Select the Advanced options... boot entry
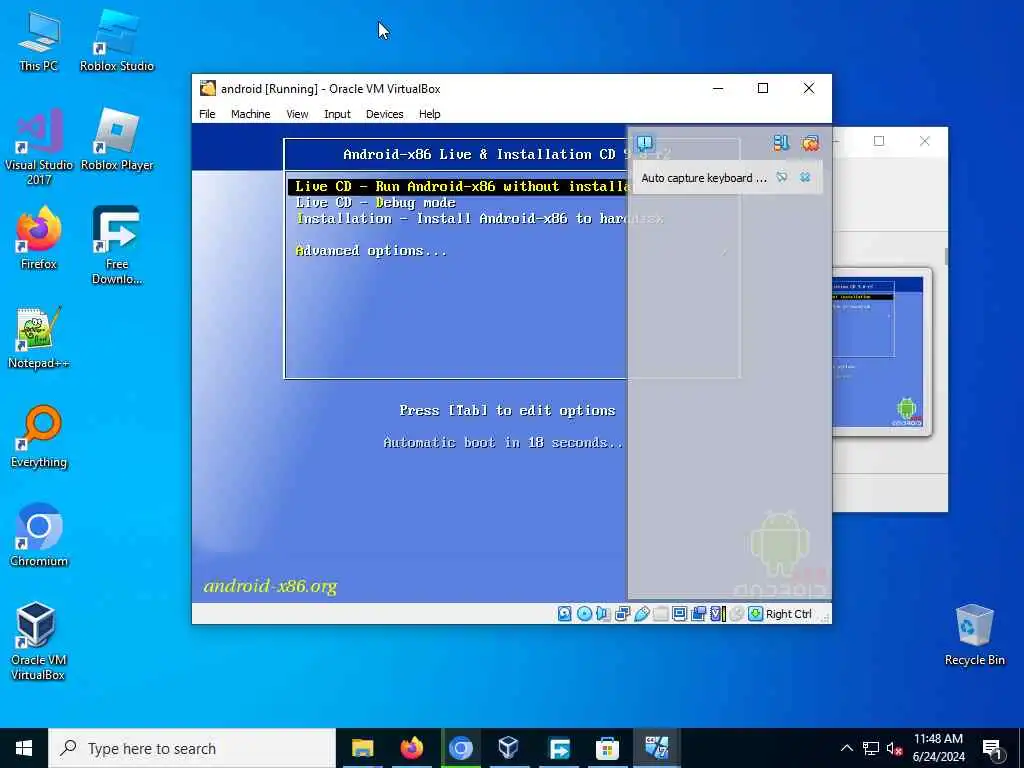1024x768 pixels. (371, 251)
